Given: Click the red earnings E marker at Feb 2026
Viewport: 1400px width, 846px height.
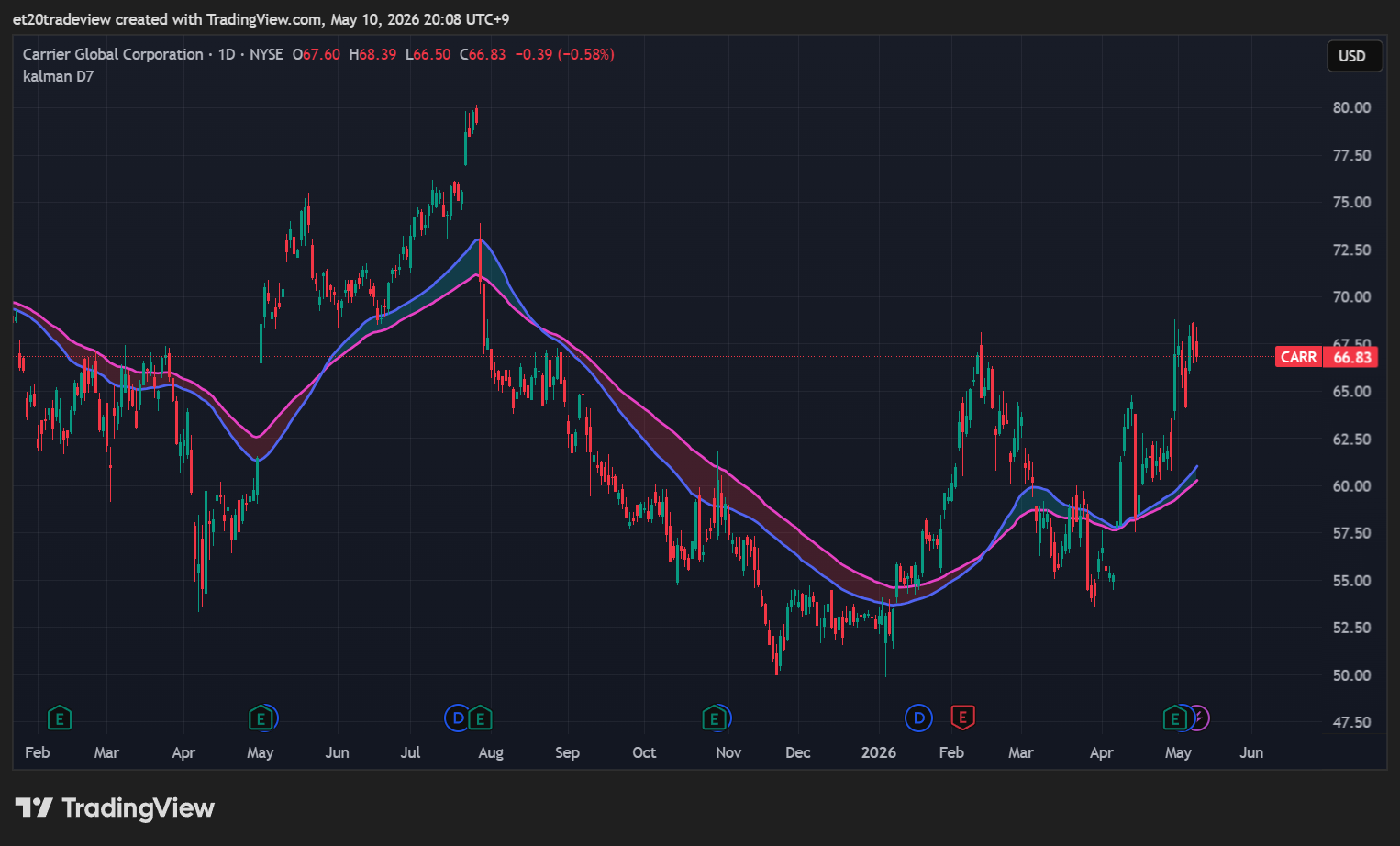Looking at the screenshot, I should tap(962, 718).
